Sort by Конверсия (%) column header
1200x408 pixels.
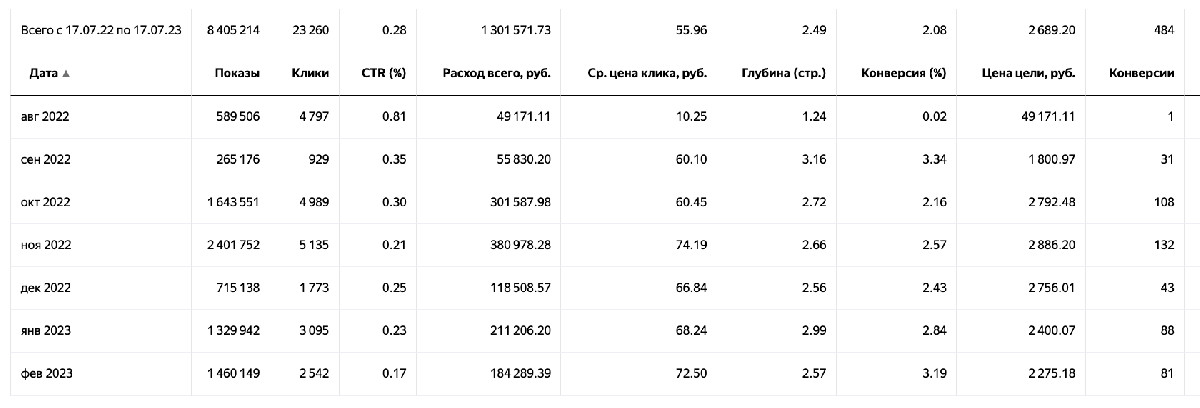click(903, 73)
